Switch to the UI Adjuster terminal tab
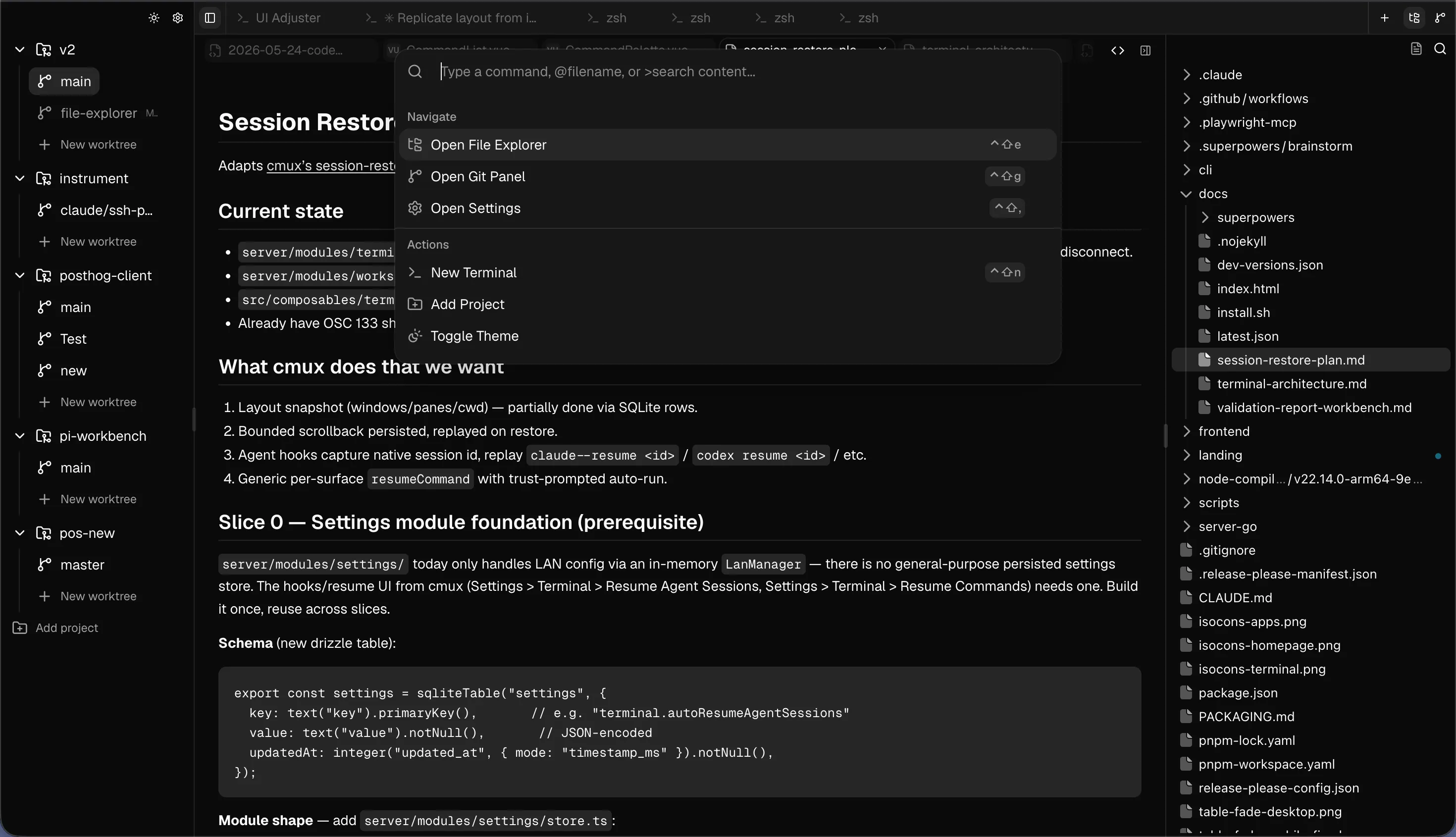The width and height of the screenshot is (1456, 837). point(279,18)
